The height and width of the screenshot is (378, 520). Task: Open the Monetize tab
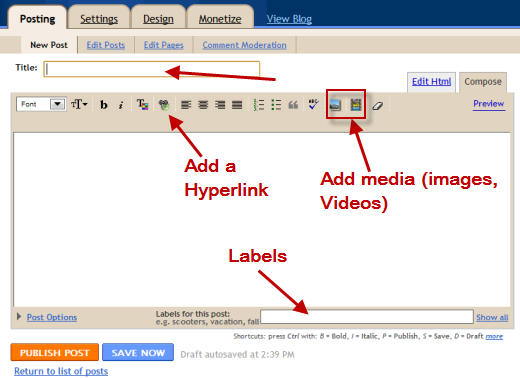(220, 19)
